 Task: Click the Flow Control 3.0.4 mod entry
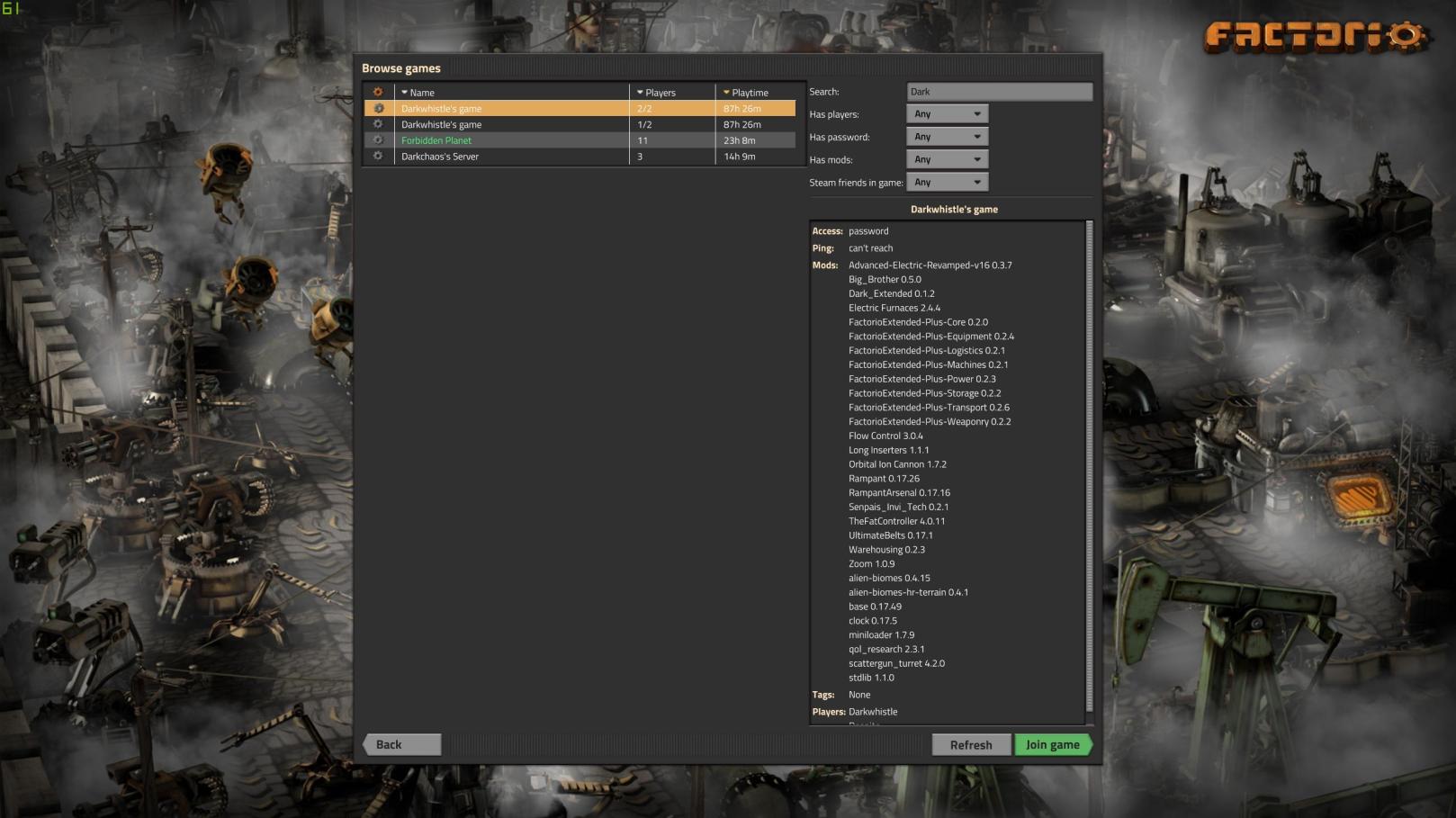pyautogui.click(x=885, y=436)
